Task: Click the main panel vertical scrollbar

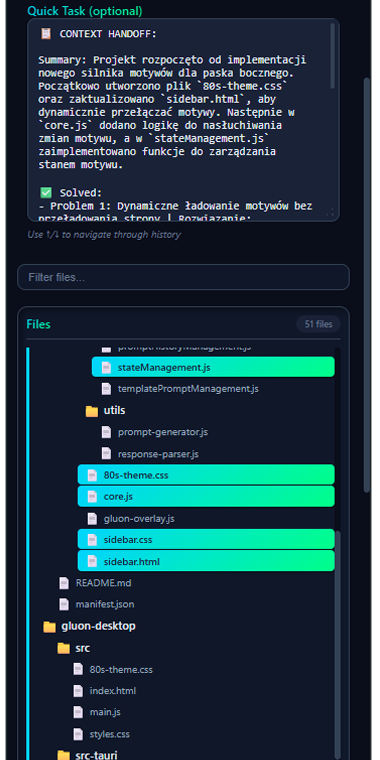Action: click(367, 286)
